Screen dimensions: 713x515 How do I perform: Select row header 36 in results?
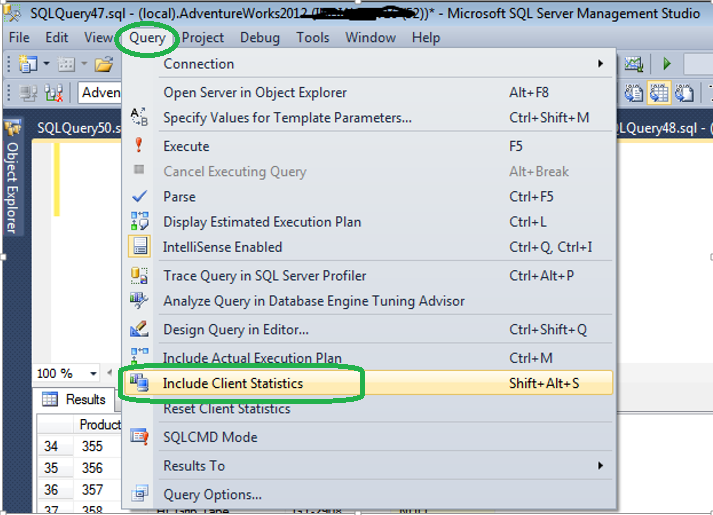[55, 490]
